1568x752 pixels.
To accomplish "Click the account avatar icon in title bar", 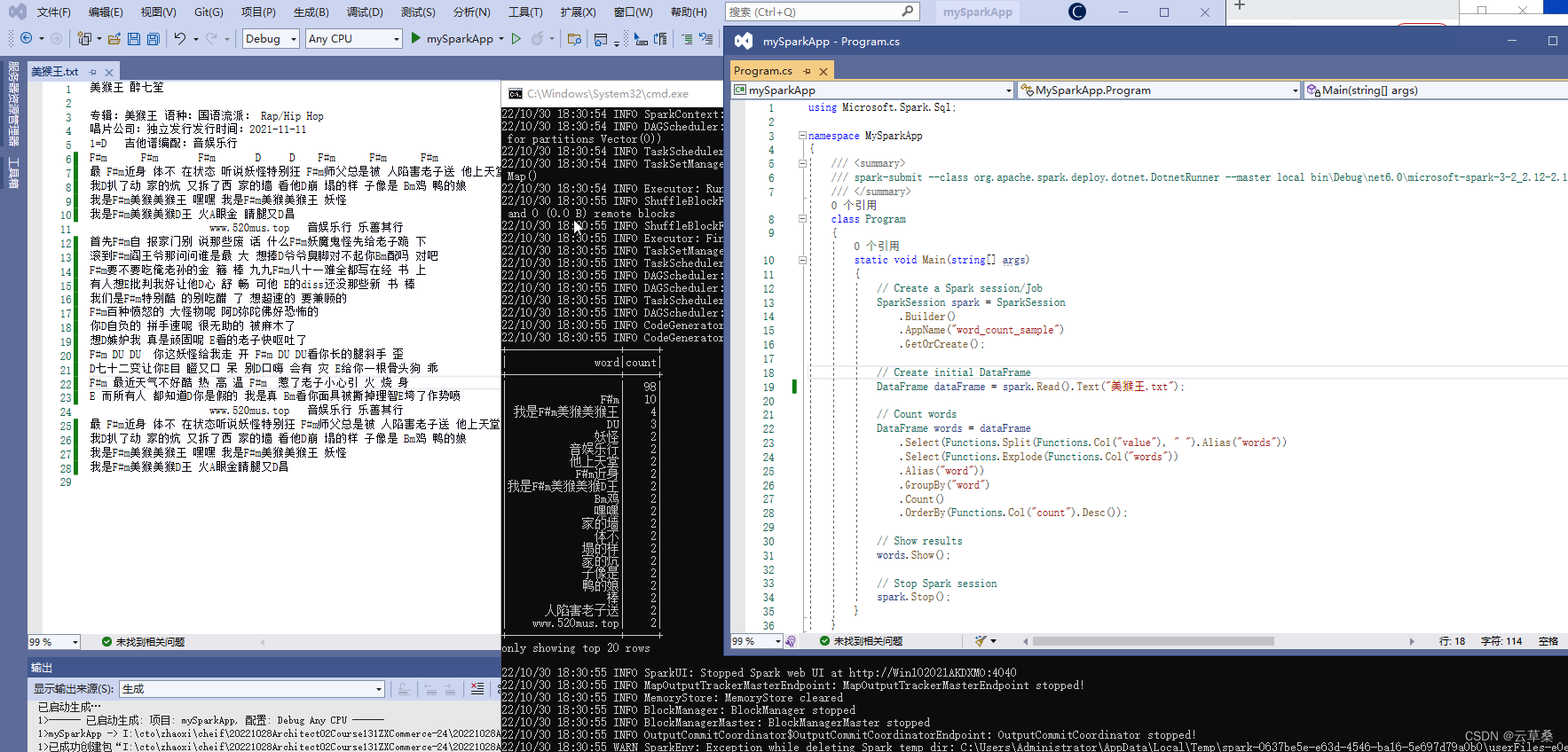I will point(1077,12).
